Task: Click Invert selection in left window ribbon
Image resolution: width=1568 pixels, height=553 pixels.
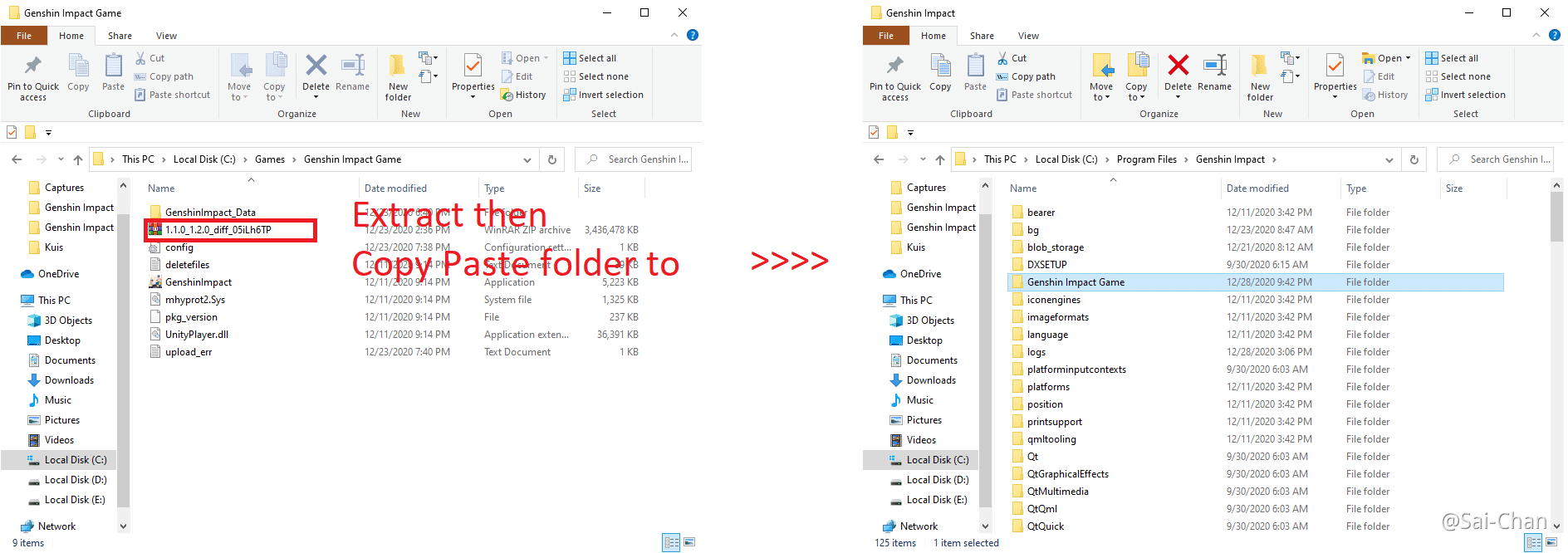Action: 604,95
